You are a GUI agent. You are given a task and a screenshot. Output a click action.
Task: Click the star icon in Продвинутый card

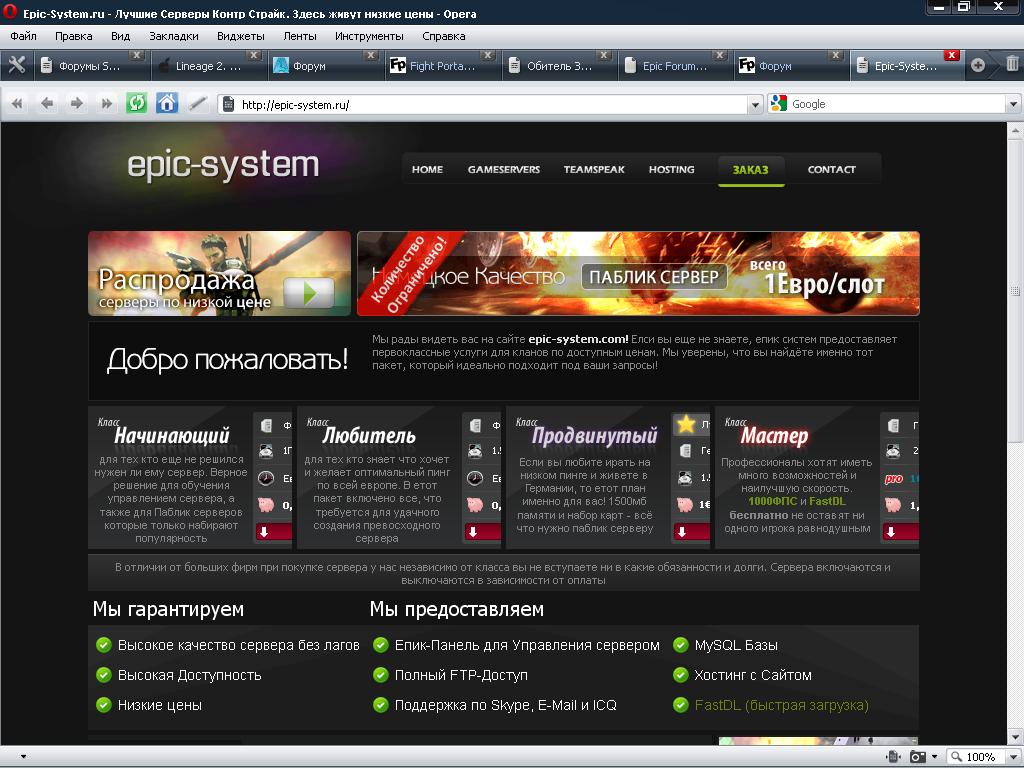[686, 424]
